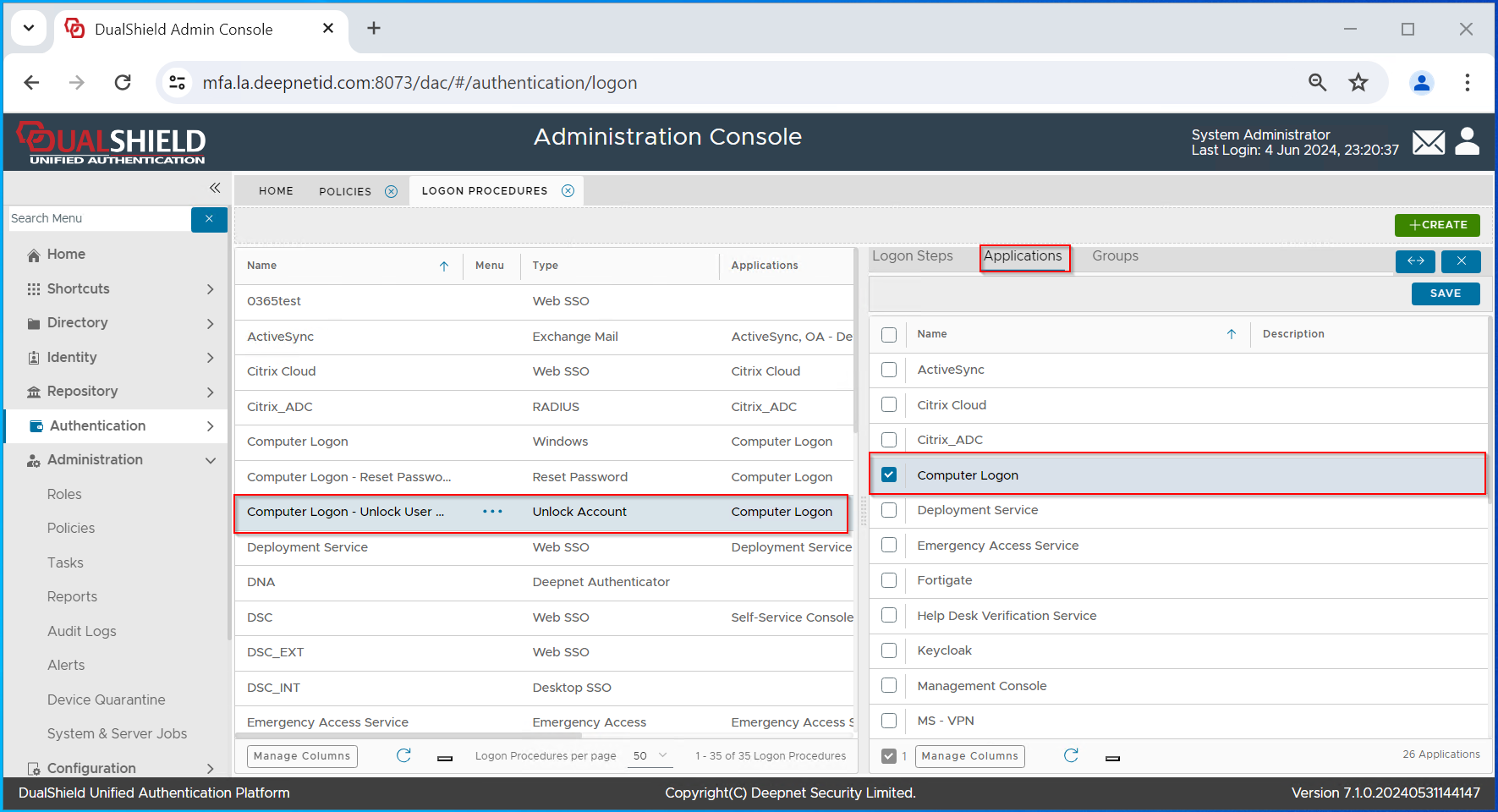The image size is (1498, 812).
Task: Switch to the Logon Steps tab
Action: 912,256
